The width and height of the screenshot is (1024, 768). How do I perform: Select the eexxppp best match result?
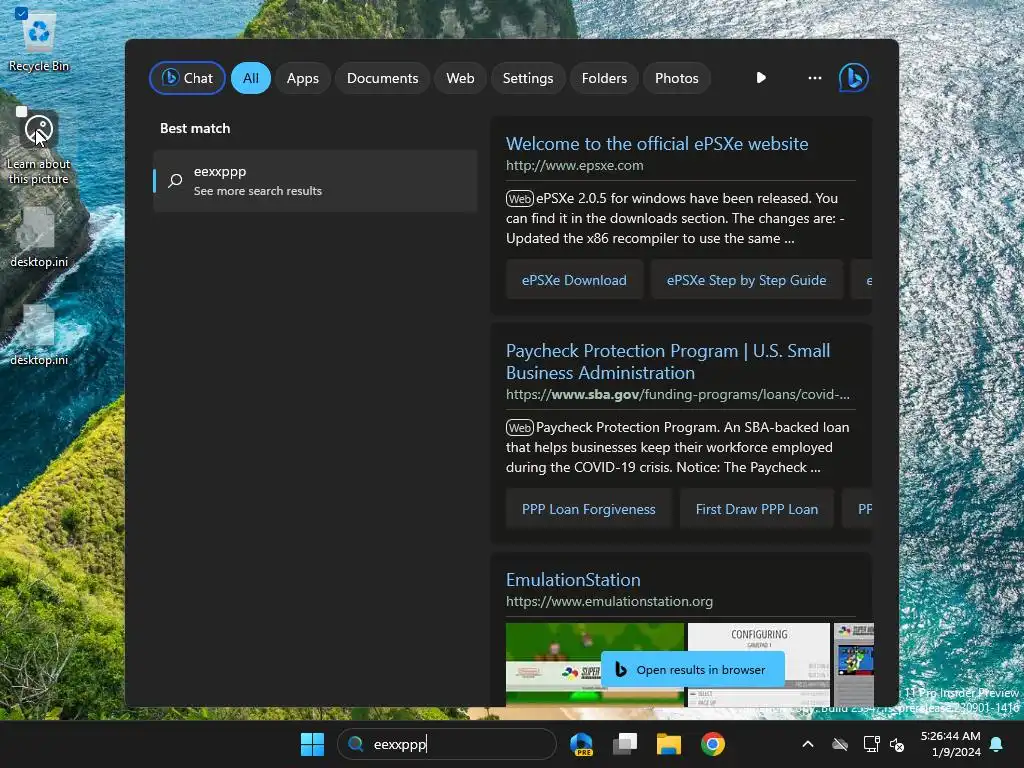(x=315, y=181)
